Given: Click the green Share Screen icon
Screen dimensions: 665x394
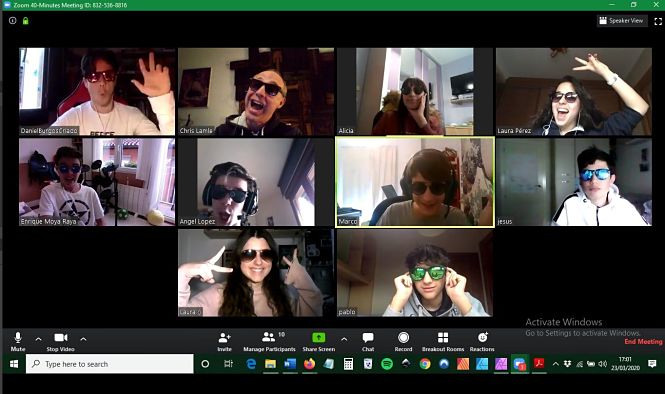Looking at the screenshot, I should tap(319, 338).
